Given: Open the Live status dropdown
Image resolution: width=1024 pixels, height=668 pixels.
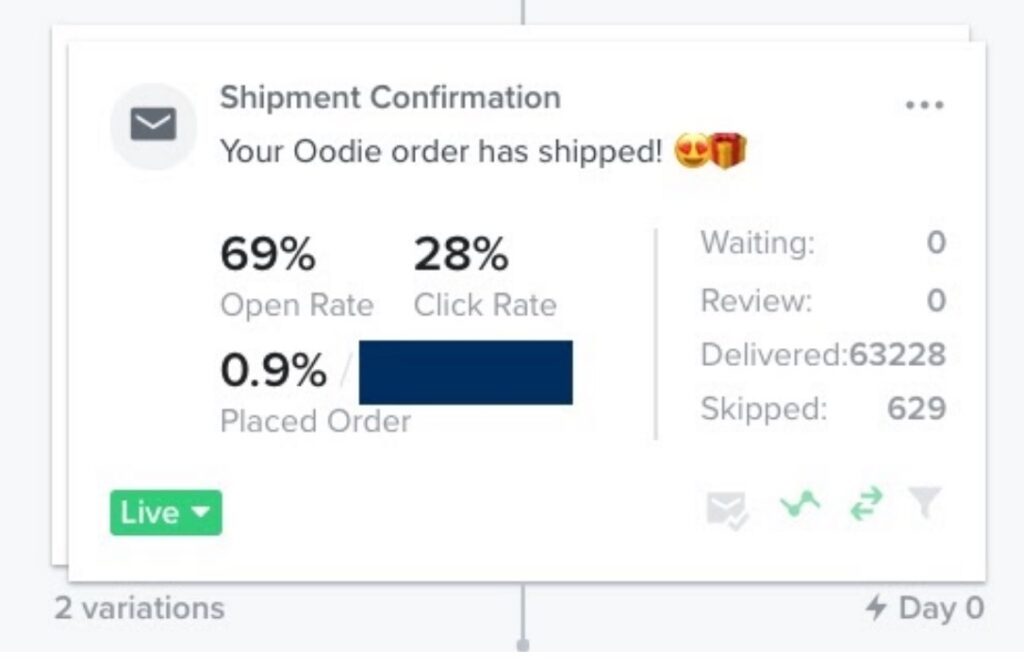Looking at the screenshot, I should coord(166,513).
